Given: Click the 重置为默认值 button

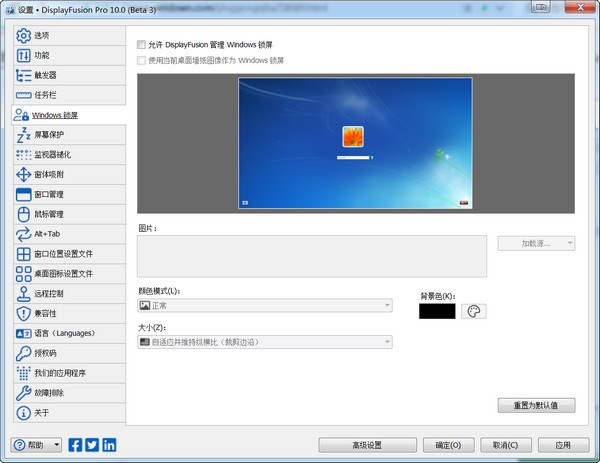Looking at the screenshot, I should click(x=536, y=406).
